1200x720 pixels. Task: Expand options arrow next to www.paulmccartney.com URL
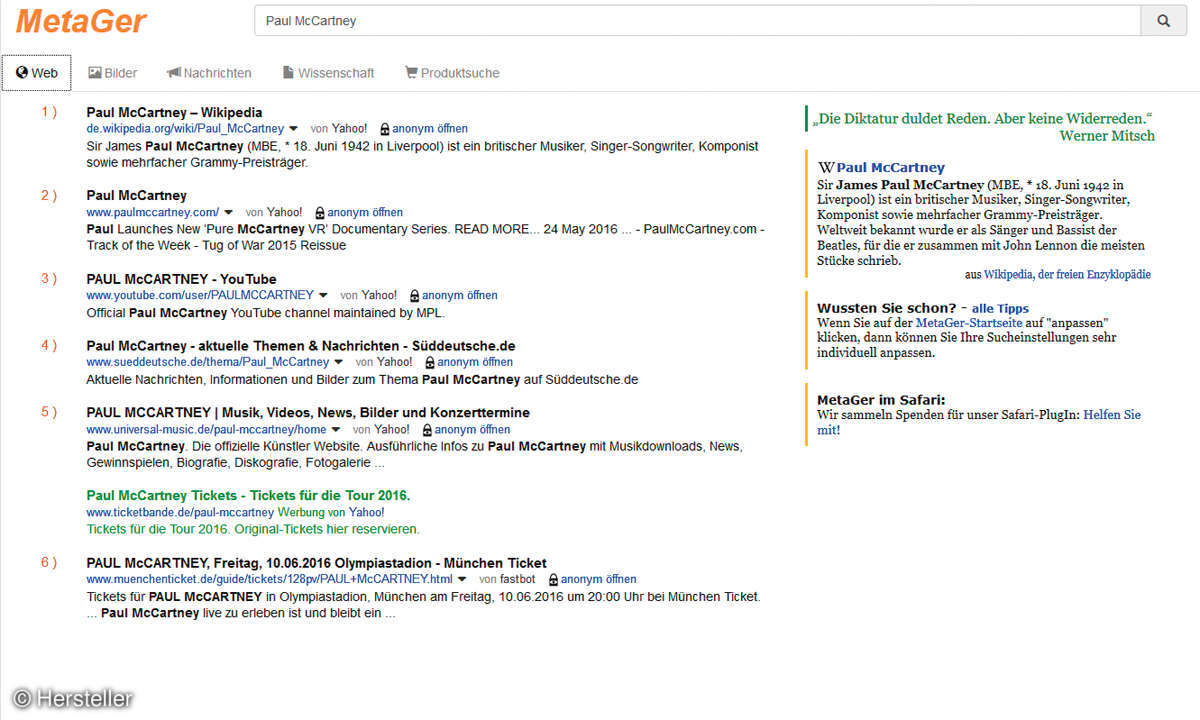tap(228, 213)
